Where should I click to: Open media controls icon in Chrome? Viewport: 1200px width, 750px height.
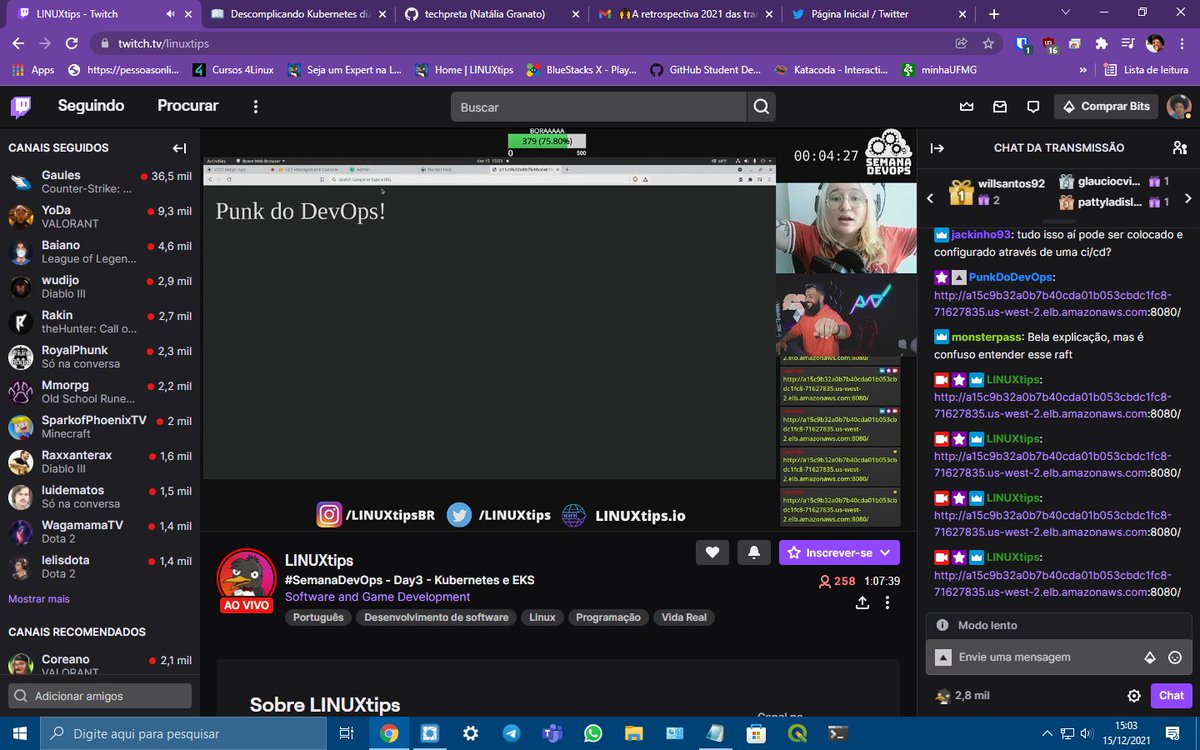click(x=1127, y=44)
